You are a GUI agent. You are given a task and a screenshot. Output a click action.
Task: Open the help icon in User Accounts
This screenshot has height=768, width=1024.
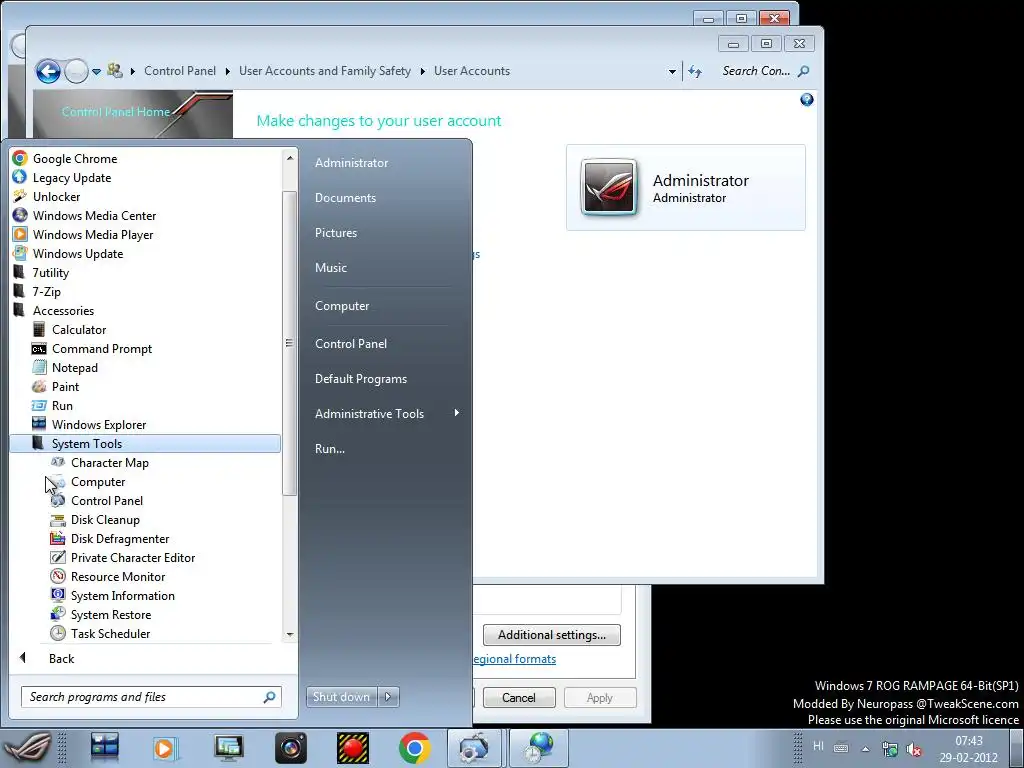pos(807,100)
